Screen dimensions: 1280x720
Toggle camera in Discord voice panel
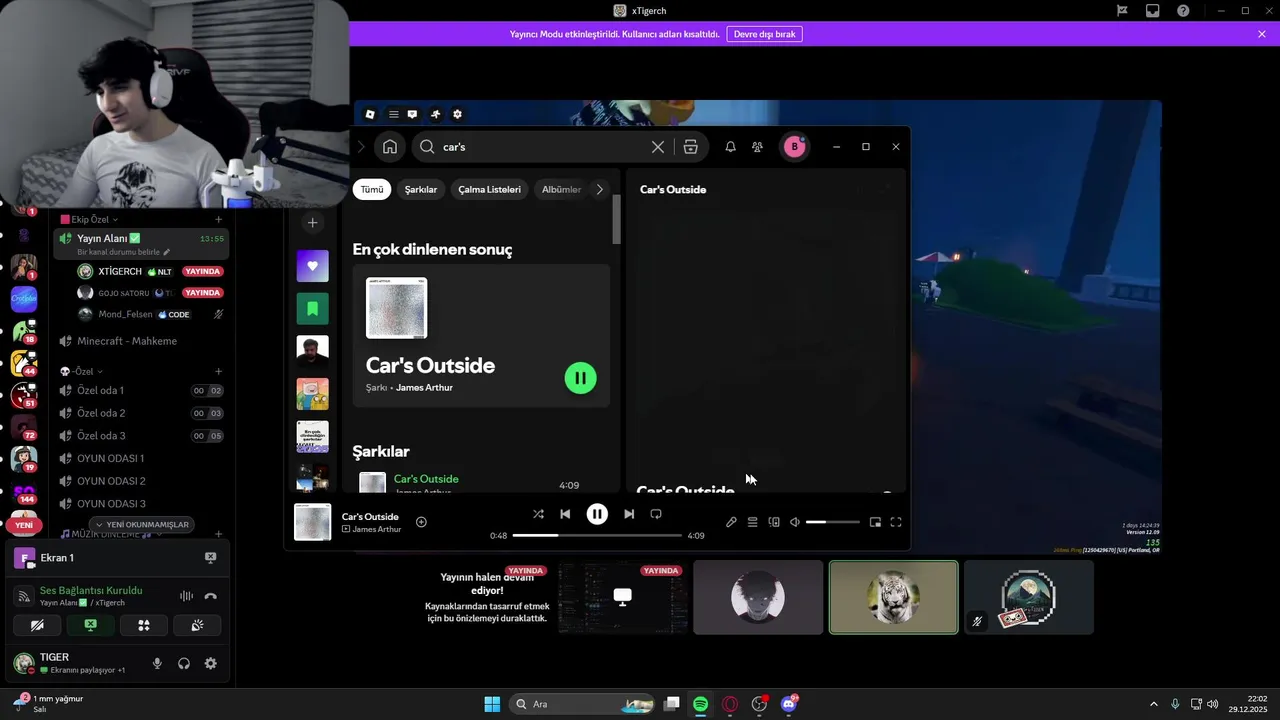coord(37,625)
